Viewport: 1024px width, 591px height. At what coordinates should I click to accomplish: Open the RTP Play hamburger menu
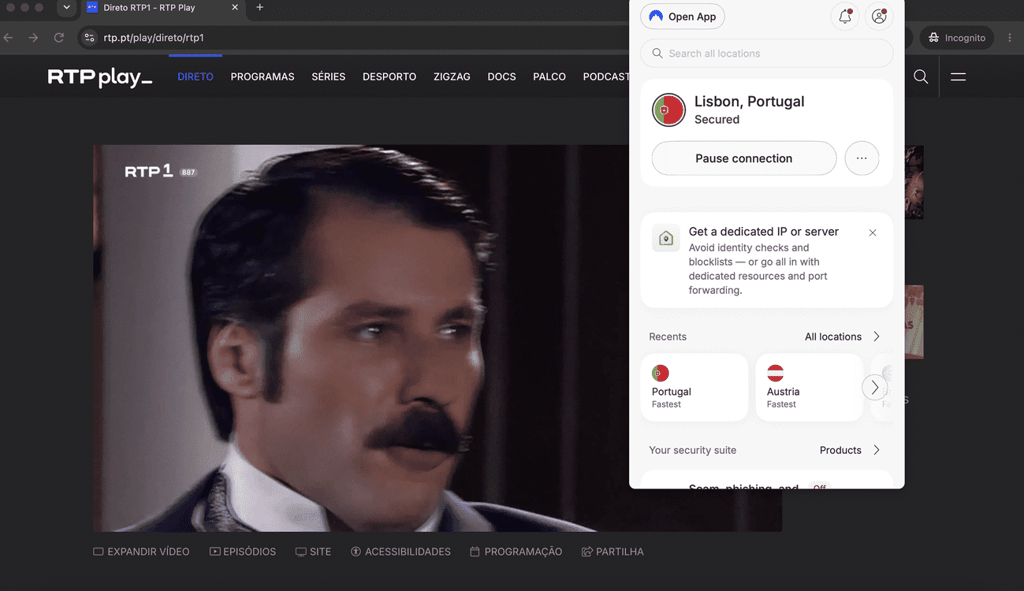(x=958, y=76)
